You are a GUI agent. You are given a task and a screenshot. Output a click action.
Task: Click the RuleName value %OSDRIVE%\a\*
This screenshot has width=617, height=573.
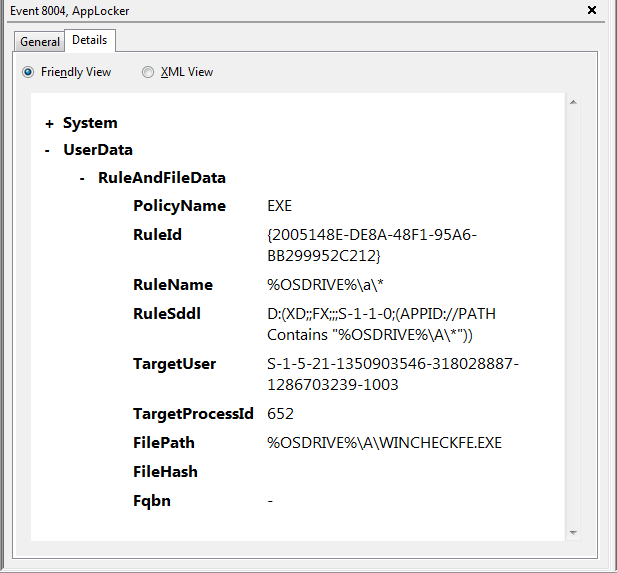[x=309, y=285]
